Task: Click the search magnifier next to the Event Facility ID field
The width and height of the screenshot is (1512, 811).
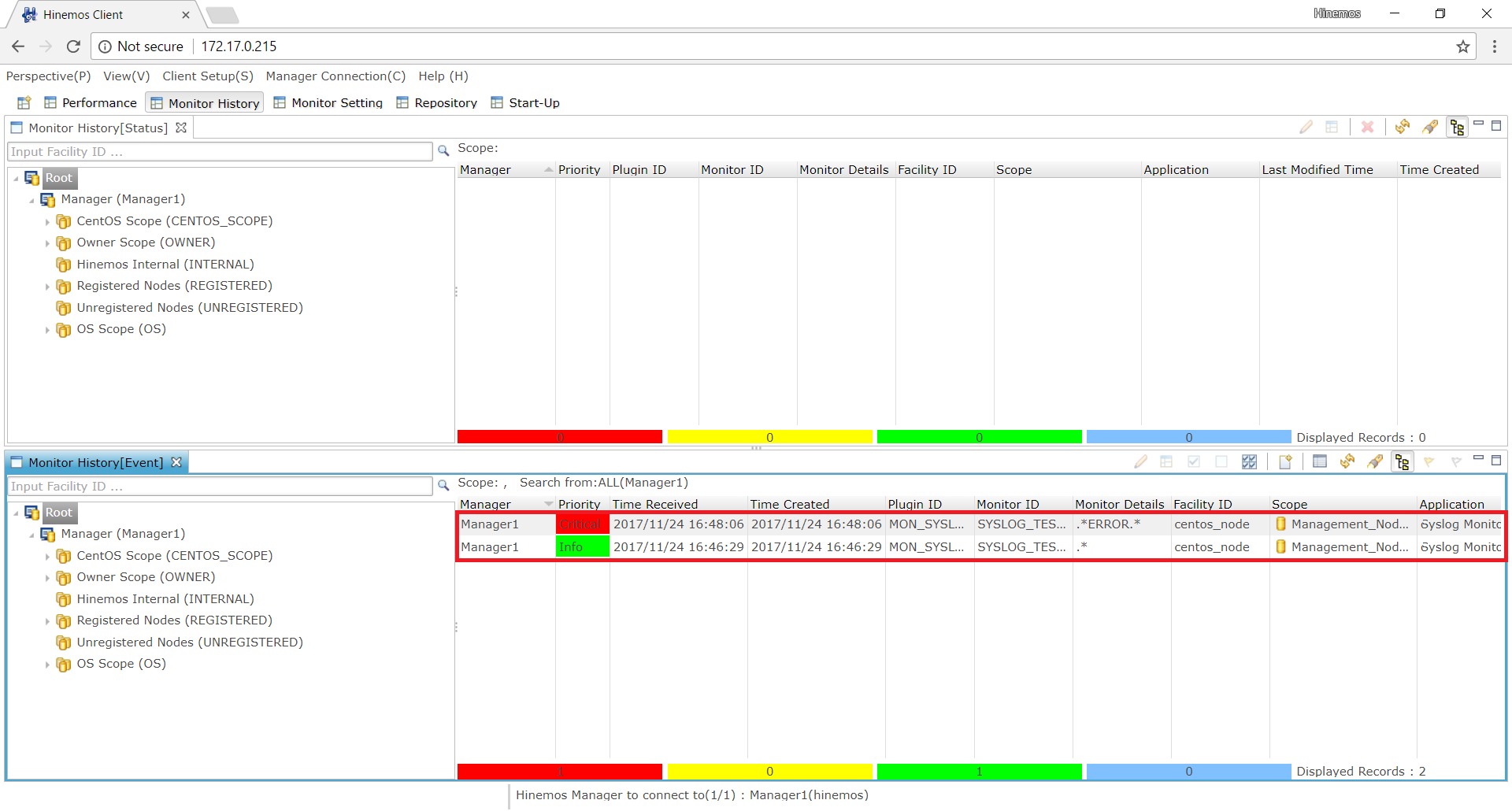Action: [x=443, y=486]
